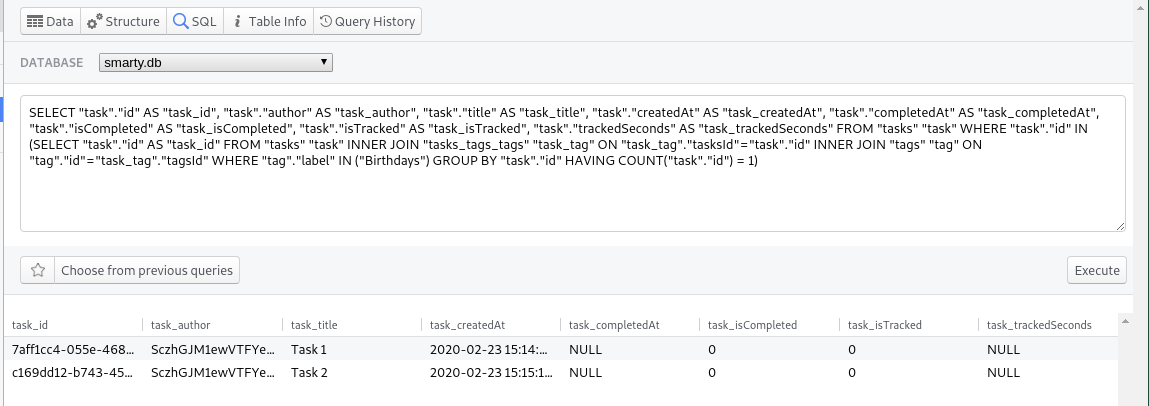Click the gears icon on Structure tab
Viewport: 1149px width, 406px height.
tap(94, 22)
